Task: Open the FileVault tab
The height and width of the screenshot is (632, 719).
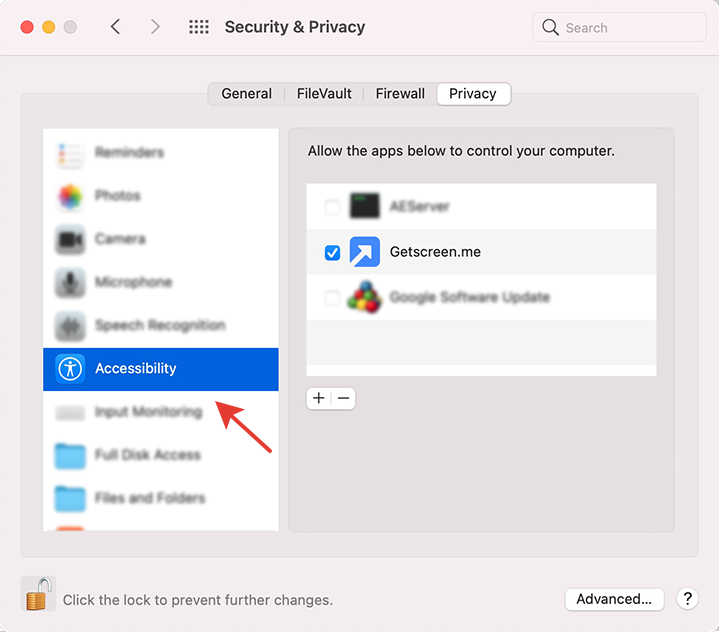Action: 324,93
